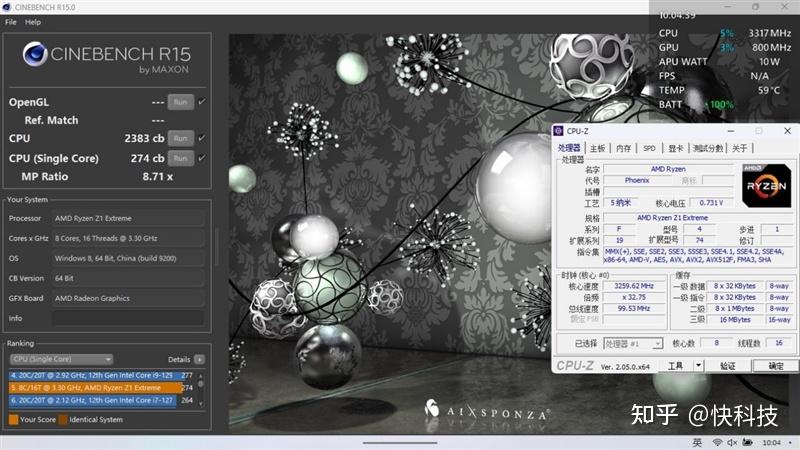
Task: Click the ranking list scroll-down arrow
Action: (201, 404)
